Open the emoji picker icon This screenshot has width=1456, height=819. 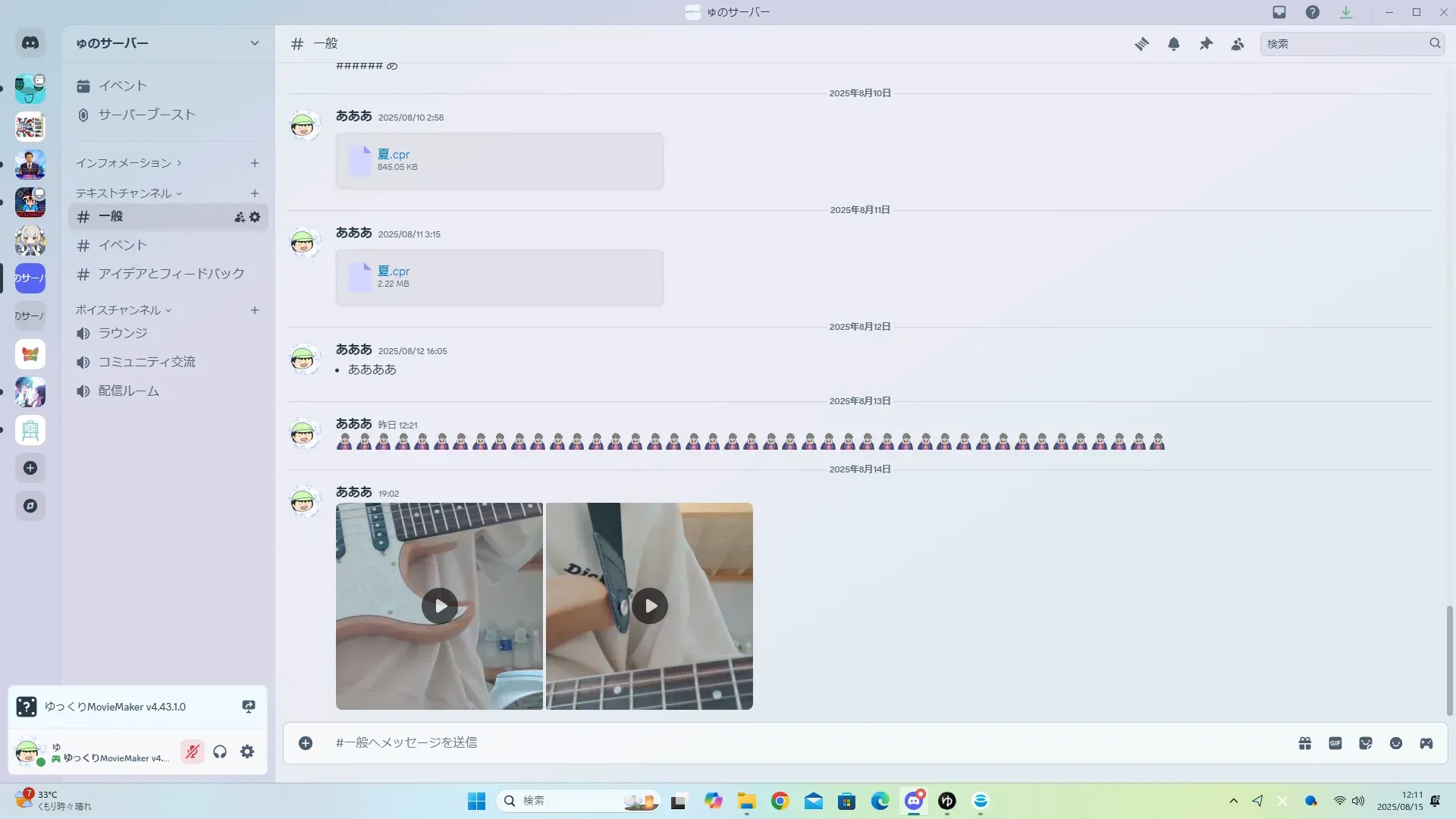point(1396,743)
